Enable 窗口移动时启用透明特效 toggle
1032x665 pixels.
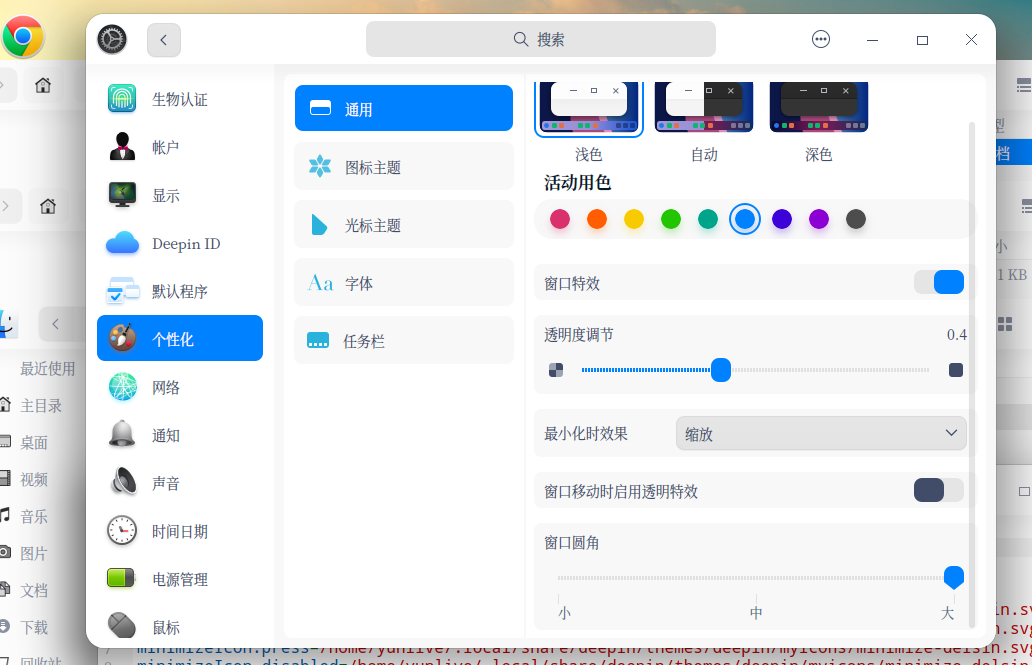[x=939, y=490]
